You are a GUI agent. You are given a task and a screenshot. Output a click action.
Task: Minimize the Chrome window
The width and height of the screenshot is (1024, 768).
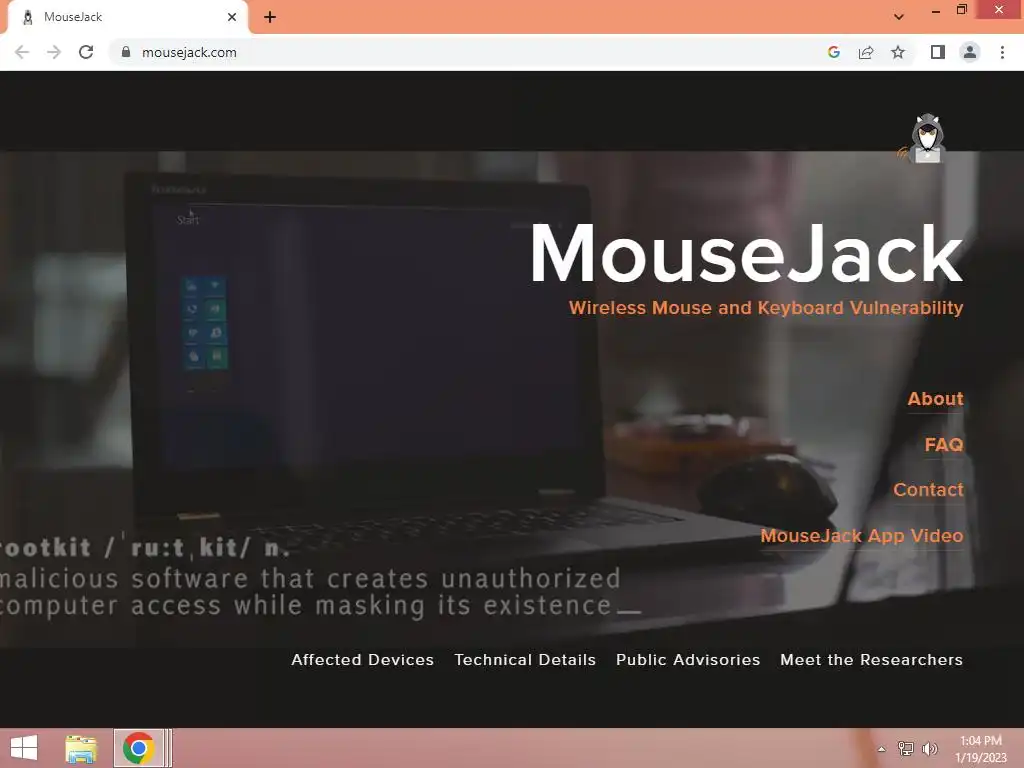(x=936, y=10)
